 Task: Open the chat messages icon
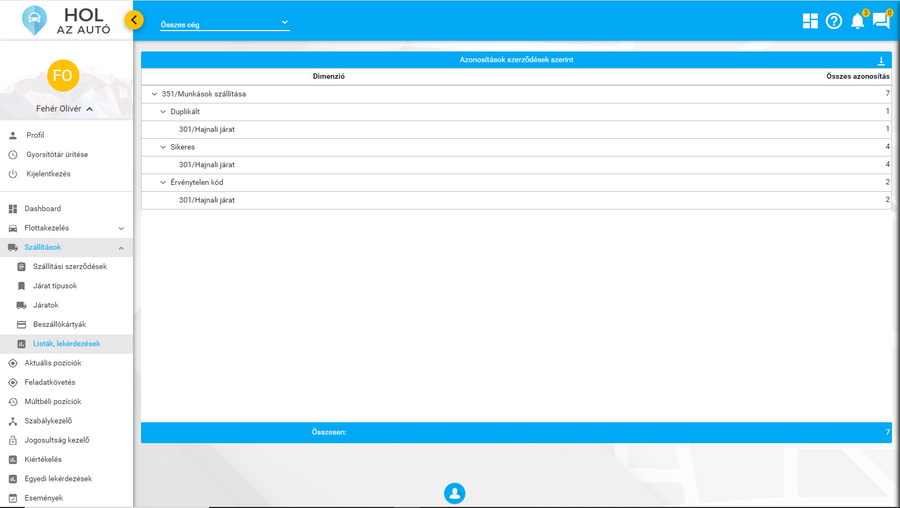881,21
